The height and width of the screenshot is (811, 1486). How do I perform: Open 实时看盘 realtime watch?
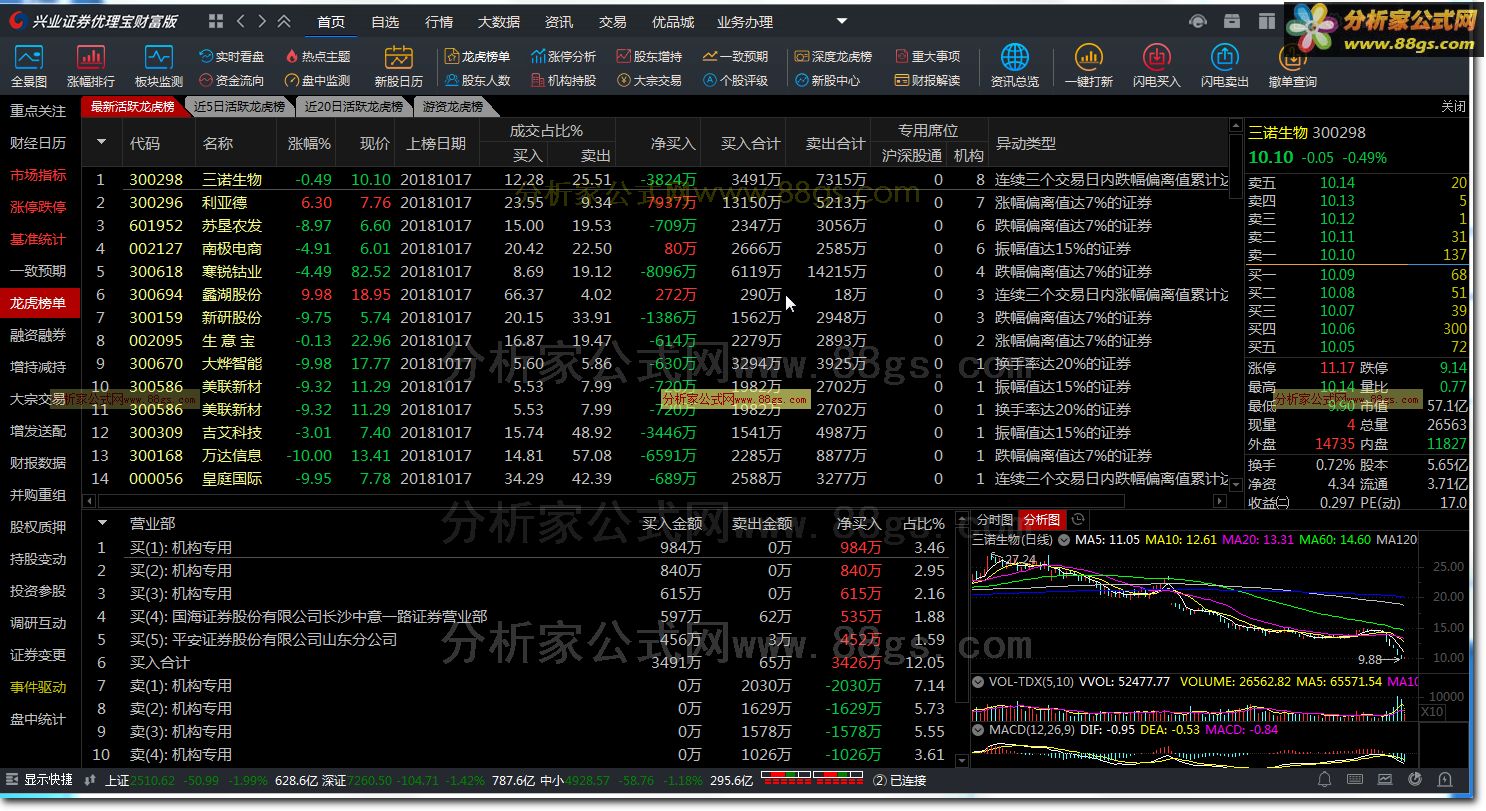[232, 57]
